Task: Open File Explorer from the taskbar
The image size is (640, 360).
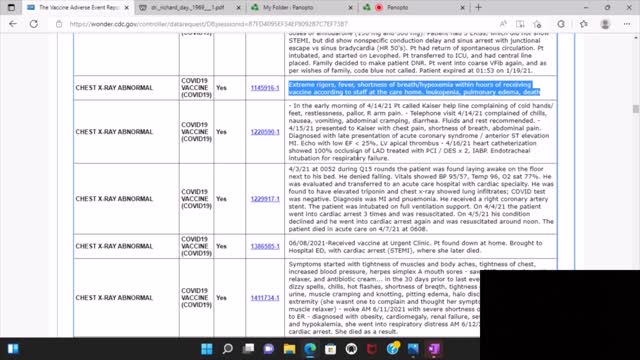Action: click(x=289, y=349)
